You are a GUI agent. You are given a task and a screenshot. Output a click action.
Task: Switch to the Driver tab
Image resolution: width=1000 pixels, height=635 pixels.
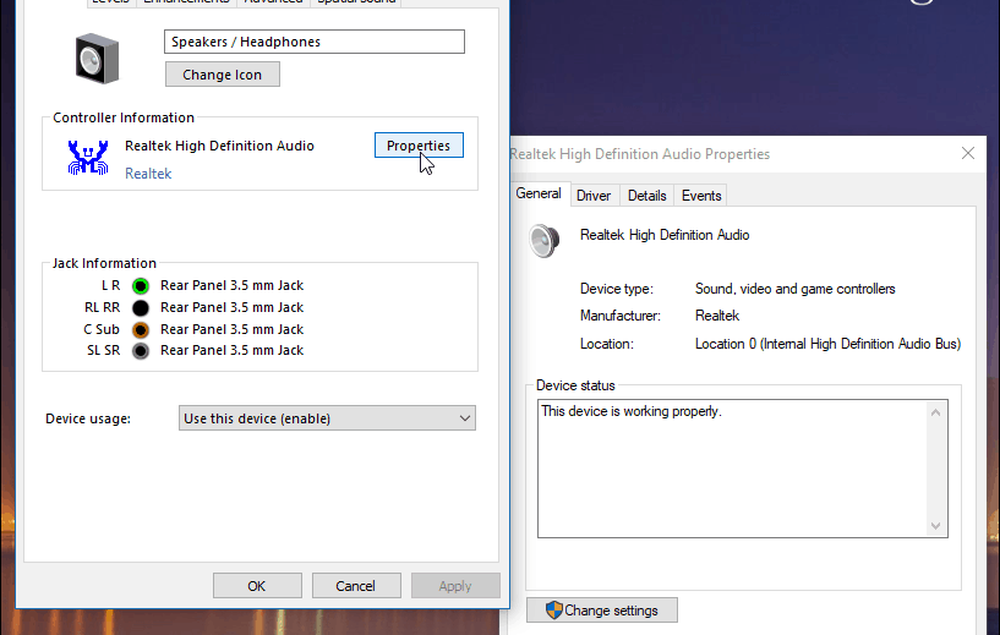594,195
